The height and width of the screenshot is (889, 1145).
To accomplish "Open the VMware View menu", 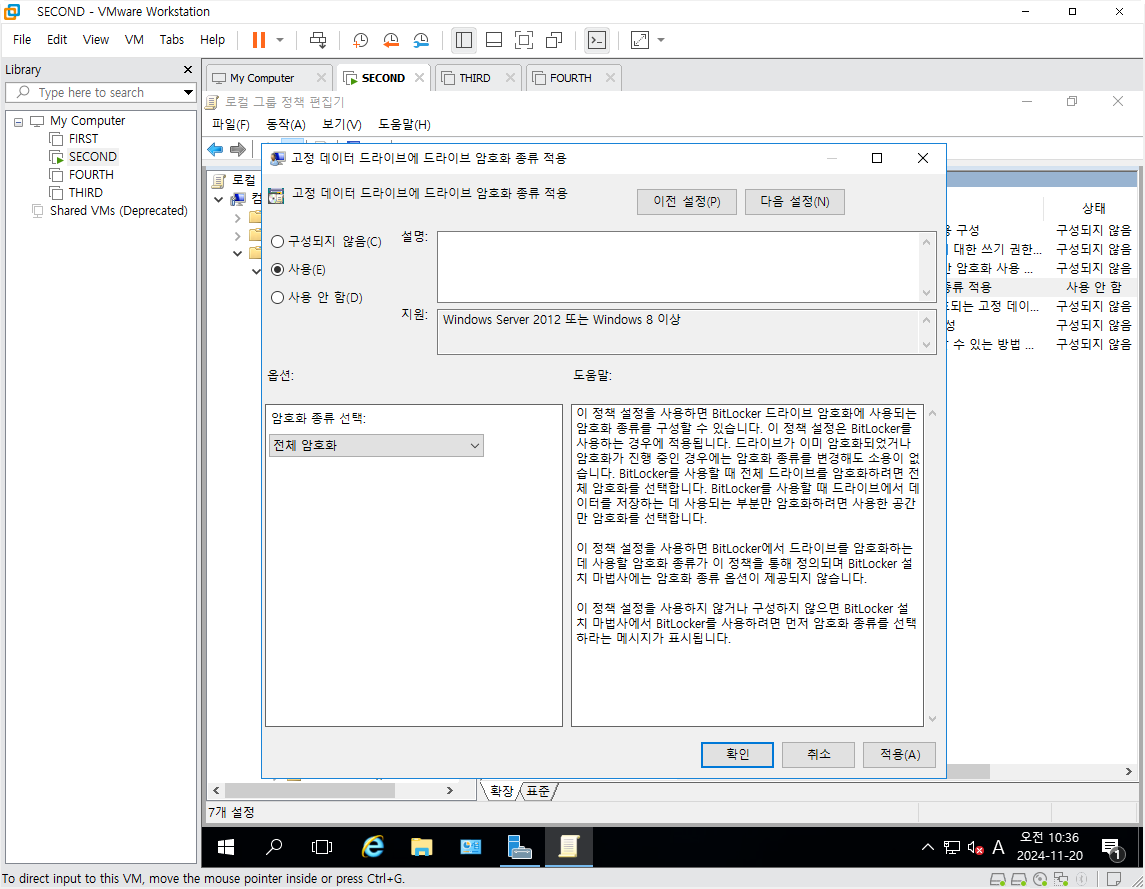I will click(x=96, y=39).
